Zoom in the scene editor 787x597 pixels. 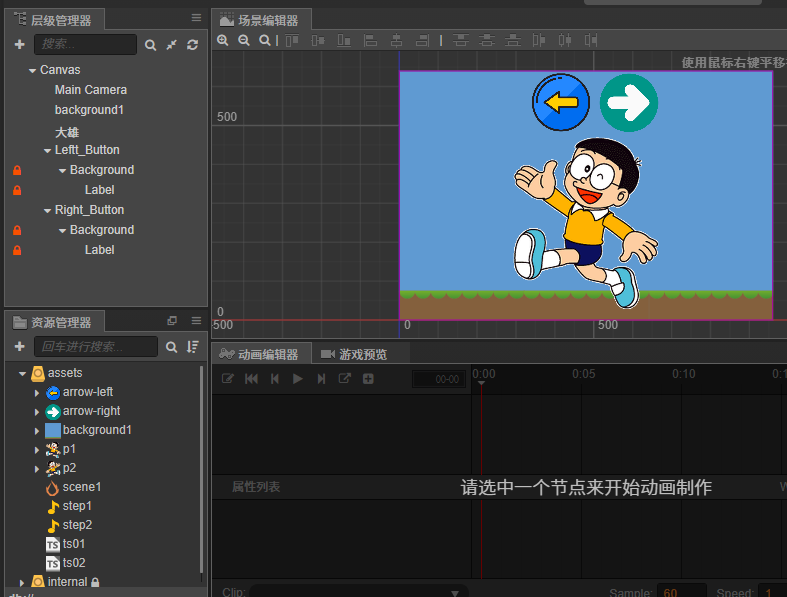(223, 41)
